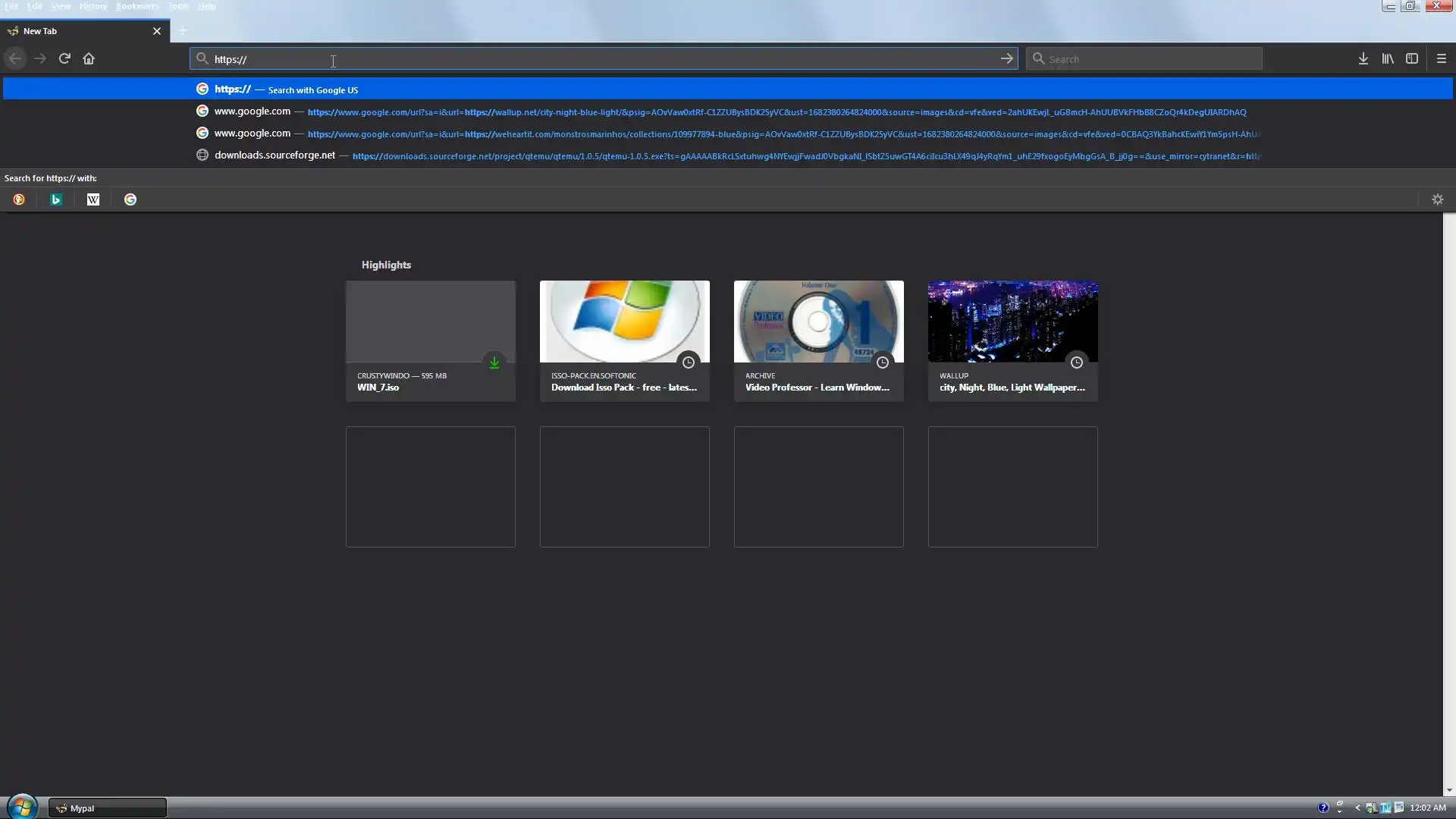Click the Go arrow in URL bar

1006,58
